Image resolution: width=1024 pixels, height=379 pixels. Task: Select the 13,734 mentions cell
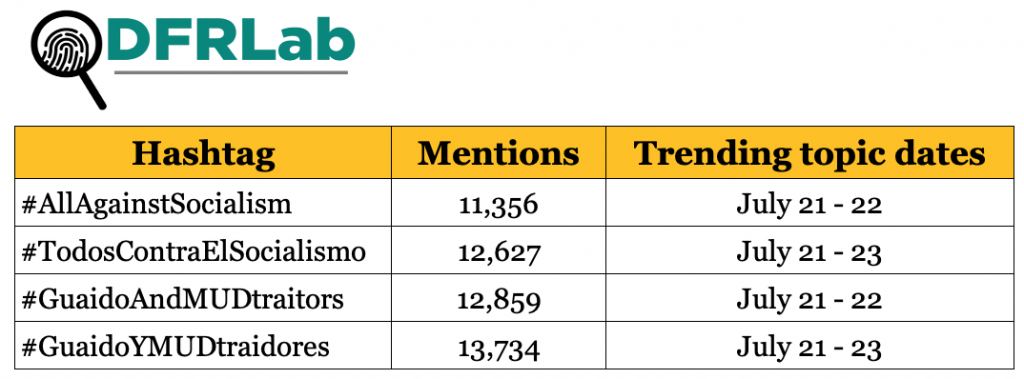tap(498, 346)
